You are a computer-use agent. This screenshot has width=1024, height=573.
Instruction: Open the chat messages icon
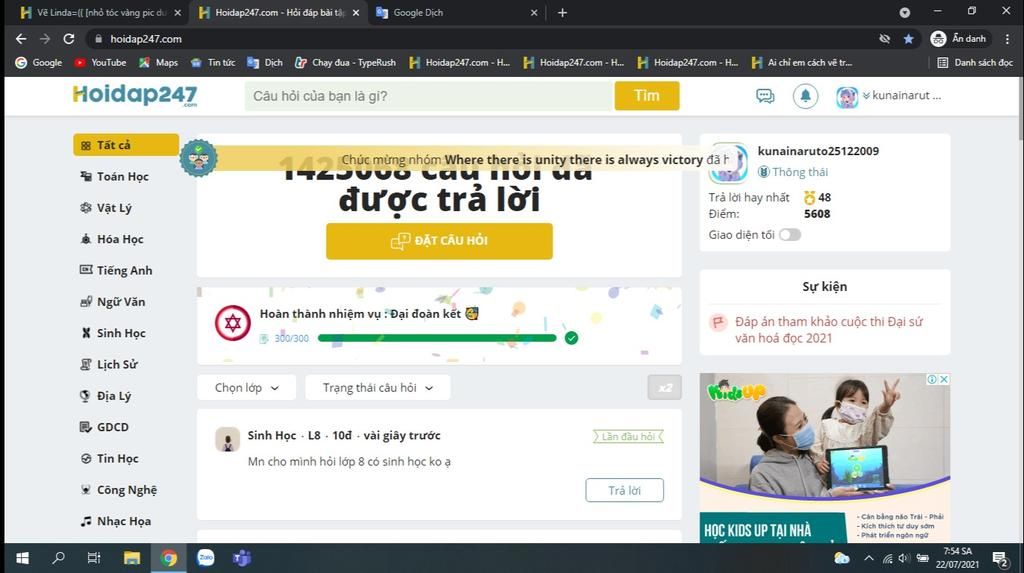(x=765, y=96)
